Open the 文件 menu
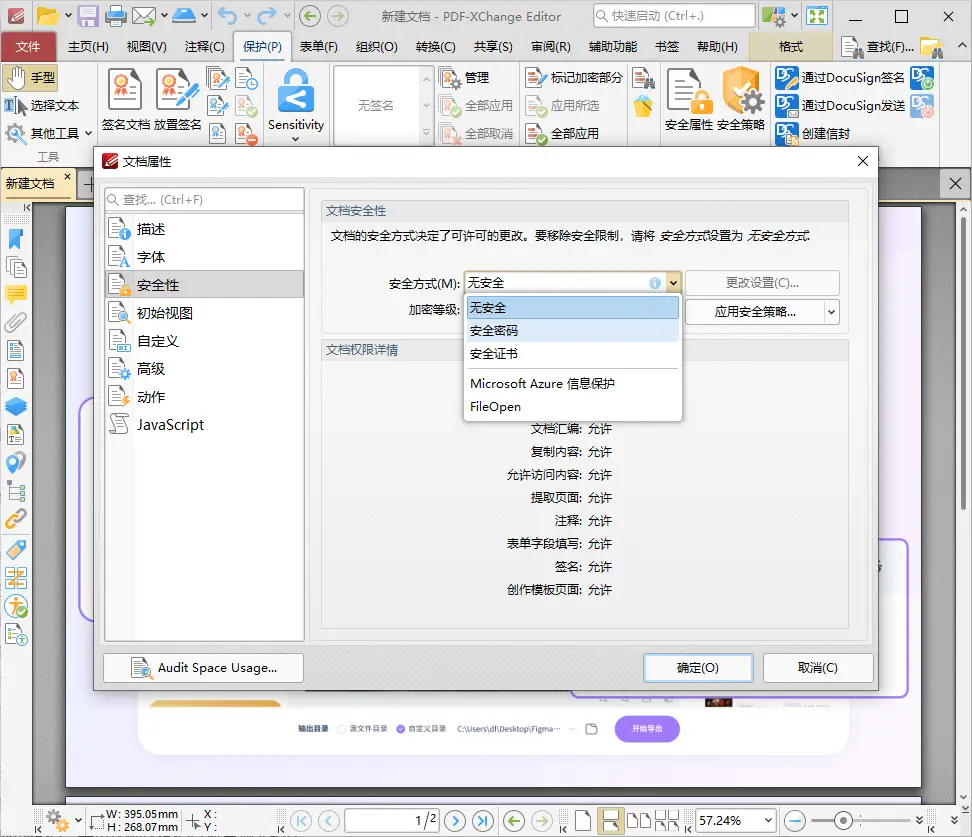The image size is (972, 837). [29, 46]
